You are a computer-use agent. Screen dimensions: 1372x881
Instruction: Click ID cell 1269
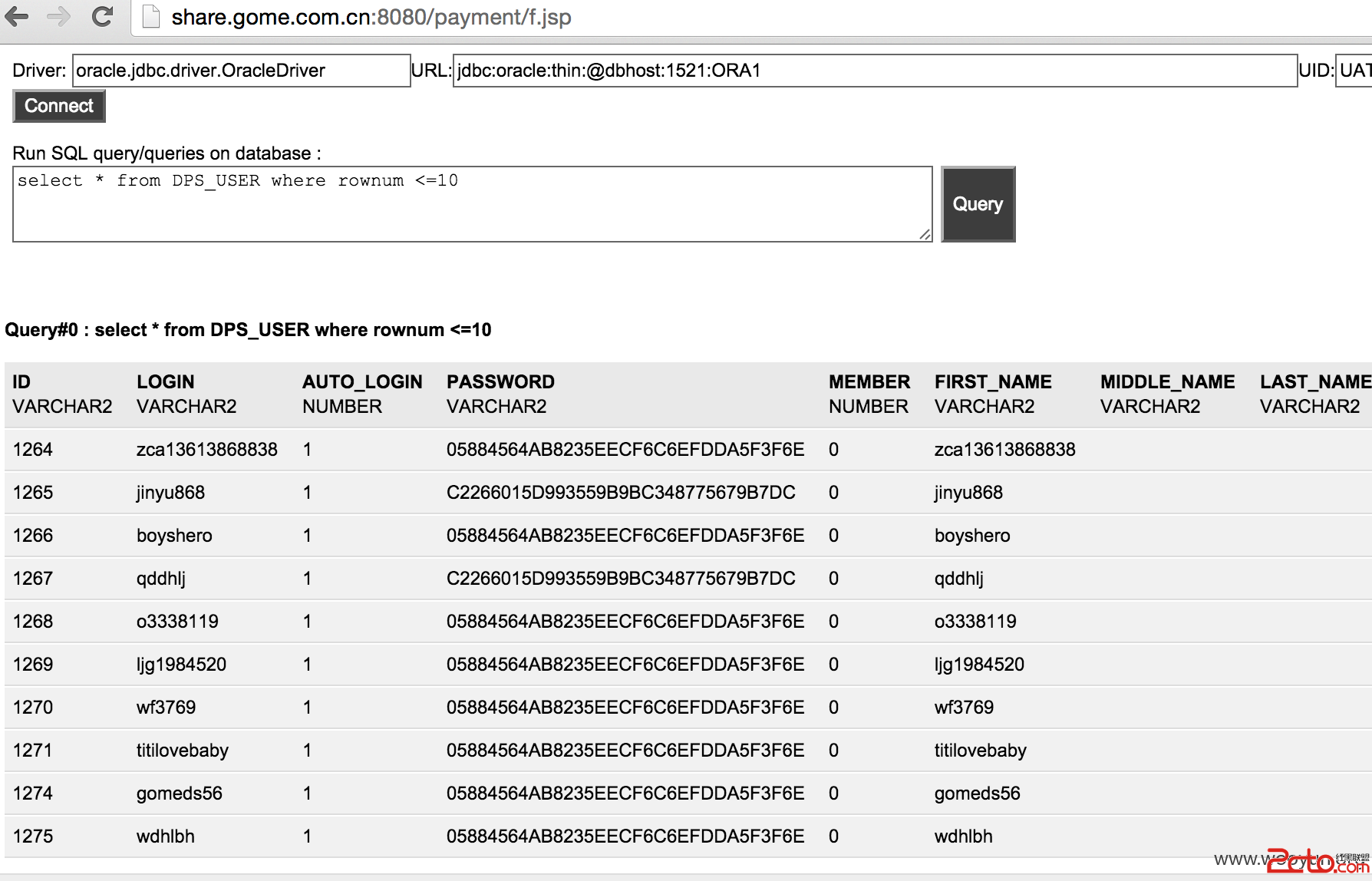[x=33, y=665]
